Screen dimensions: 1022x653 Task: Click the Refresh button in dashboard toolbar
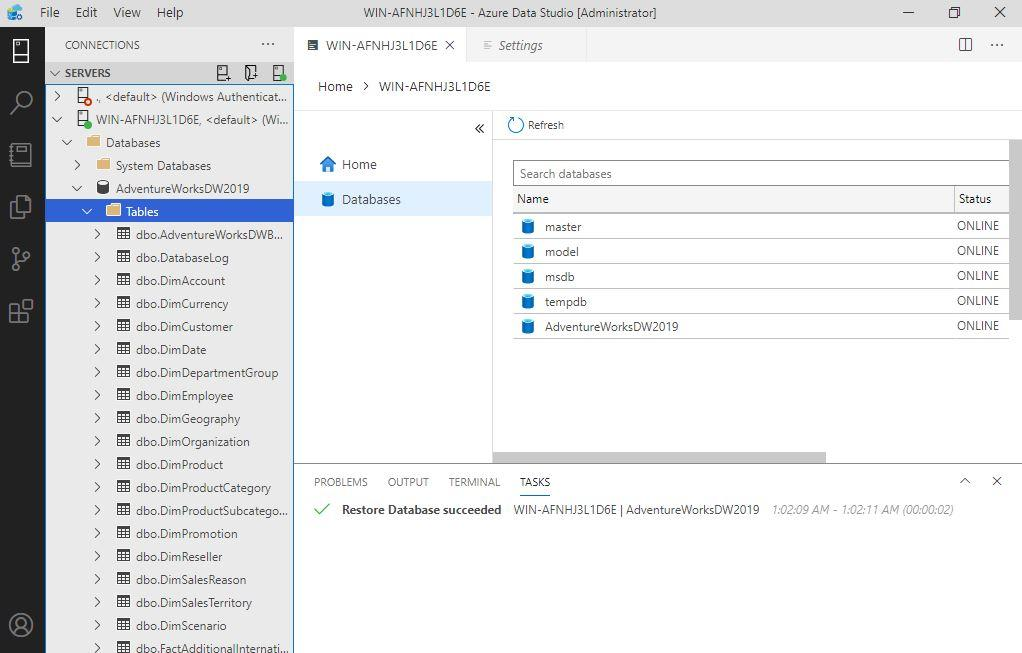point(536,125)
